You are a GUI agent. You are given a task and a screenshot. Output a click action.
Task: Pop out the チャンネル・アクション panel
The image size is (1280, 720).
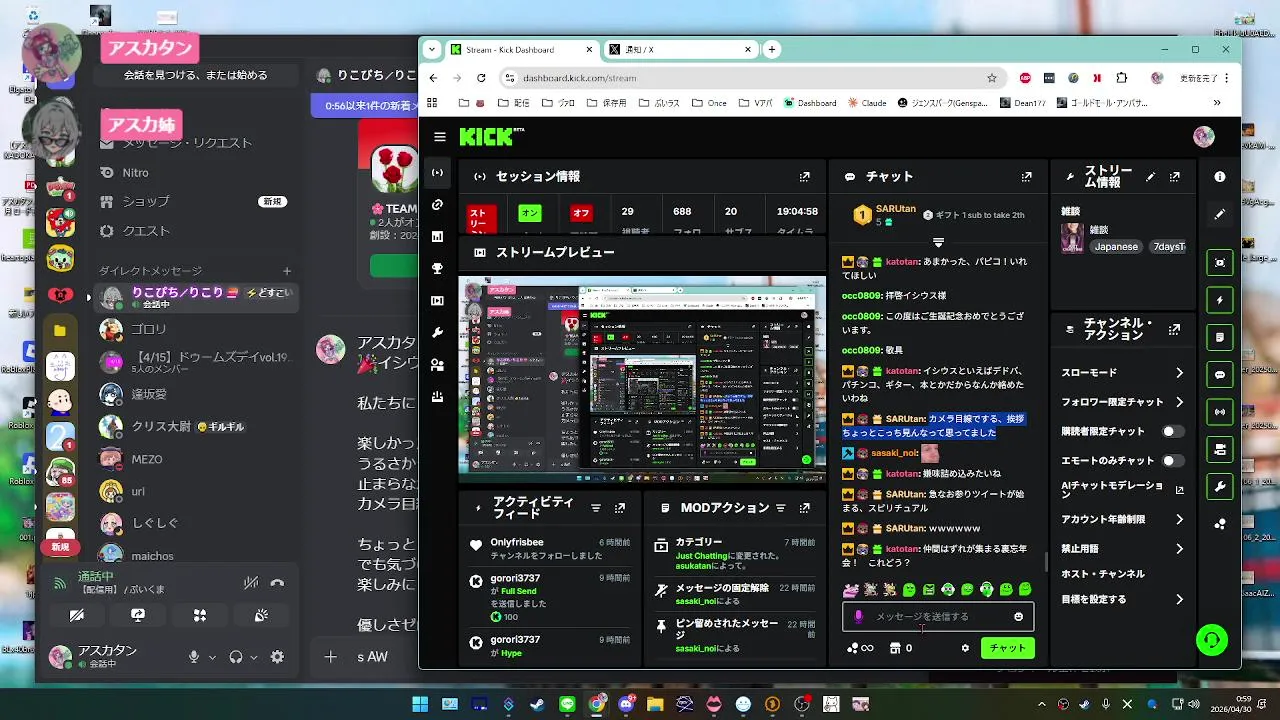coord(1174,329)
